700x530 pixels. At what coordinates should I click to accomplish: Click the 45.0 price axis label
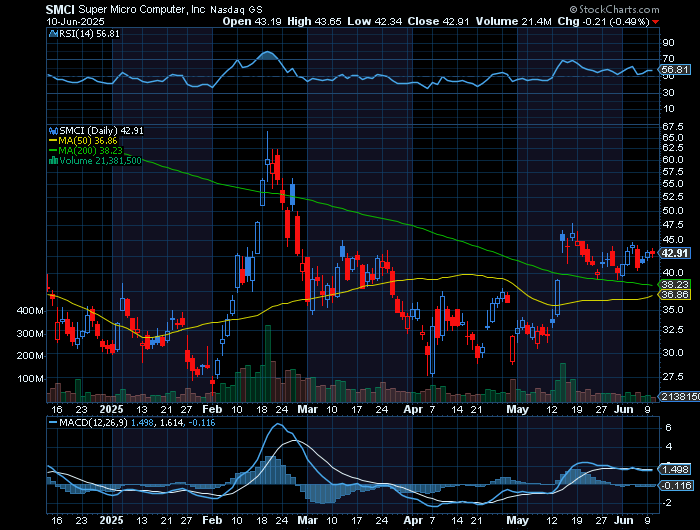tap(673, 240)
